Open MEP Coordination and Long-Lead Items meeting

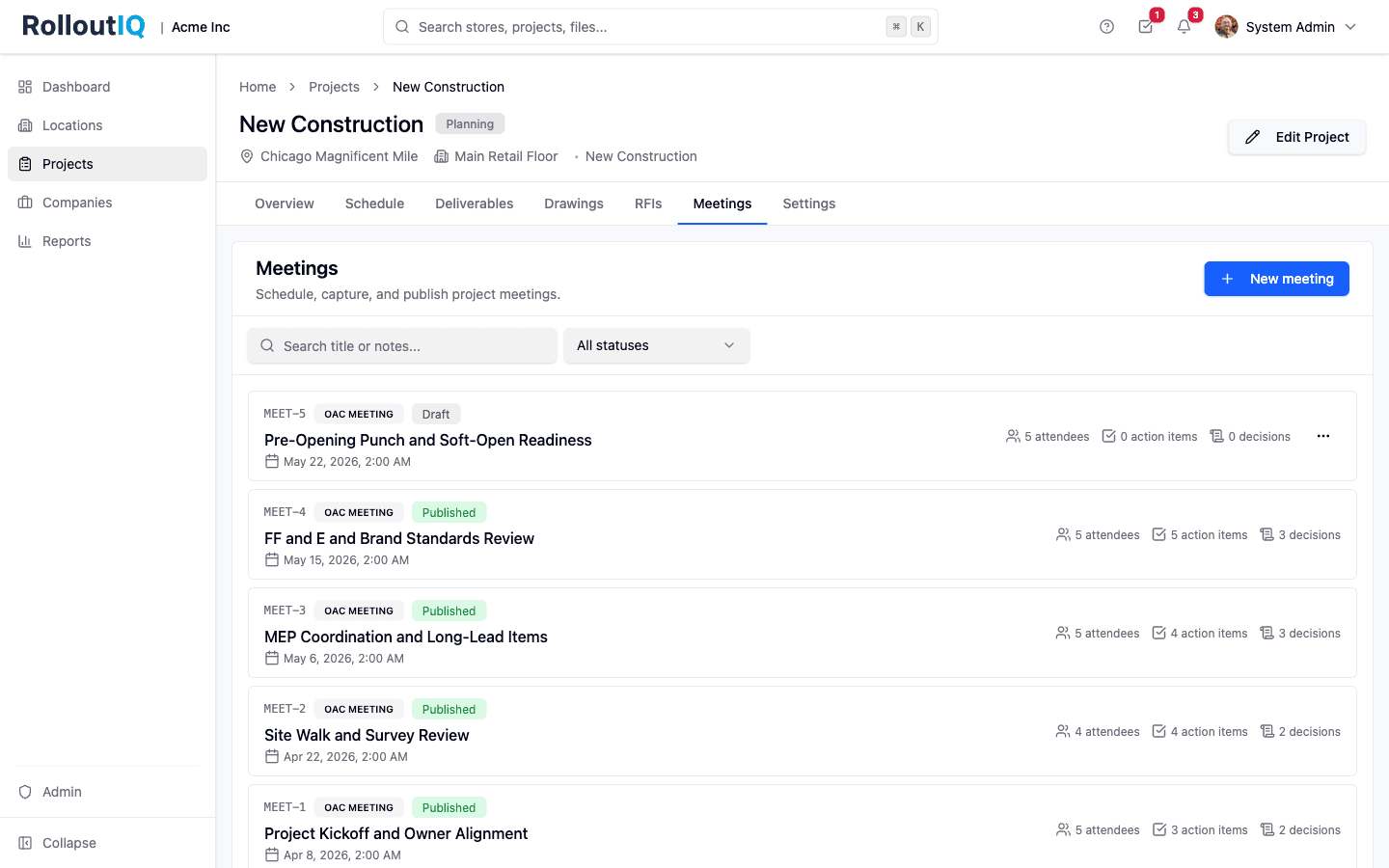(406, 637)
